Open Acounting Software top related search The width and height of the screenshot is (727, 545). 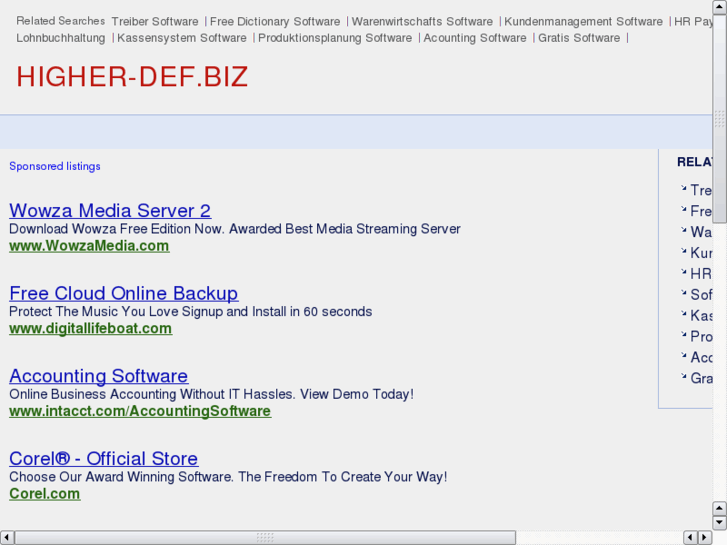click(475, 38)
